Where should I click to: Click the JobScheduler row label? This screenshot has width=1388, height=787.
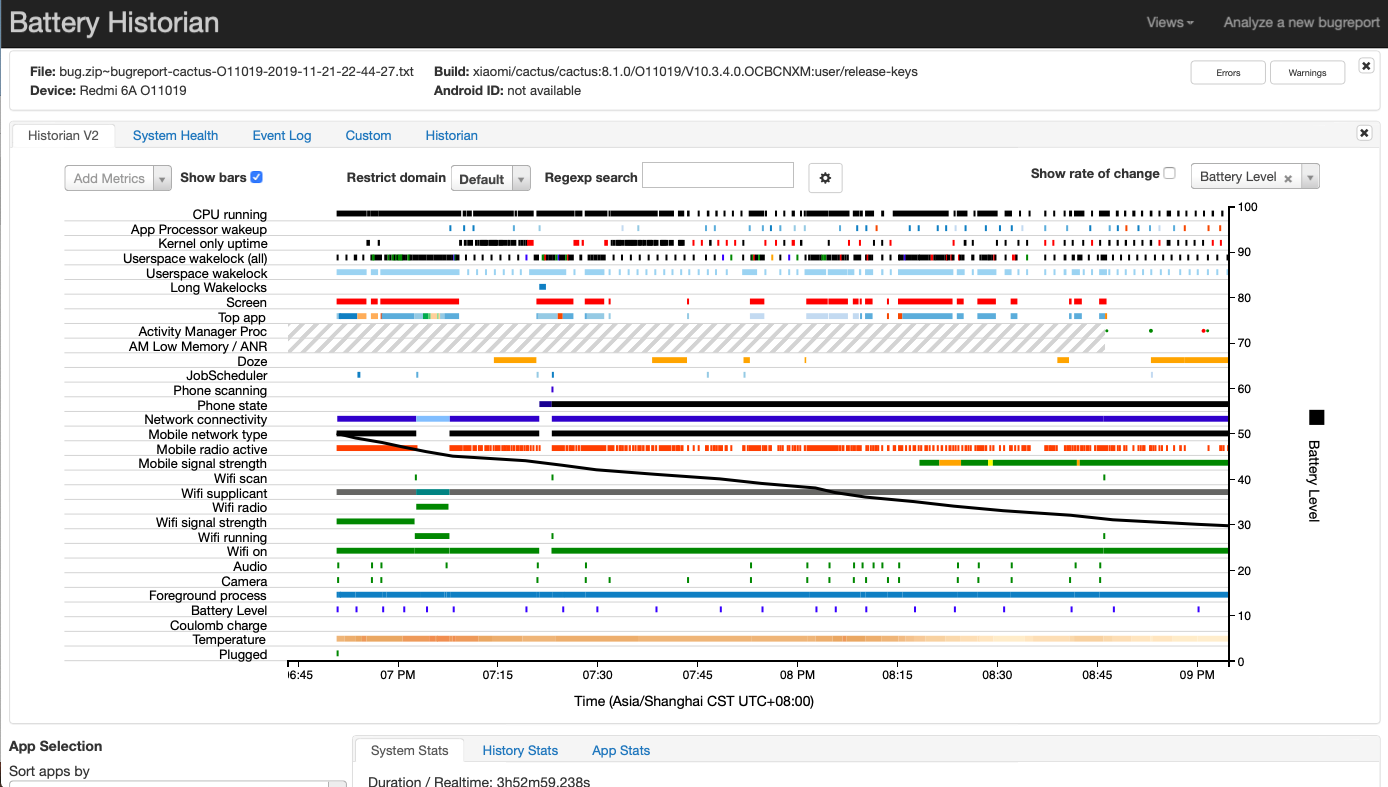tap(227, 376)
